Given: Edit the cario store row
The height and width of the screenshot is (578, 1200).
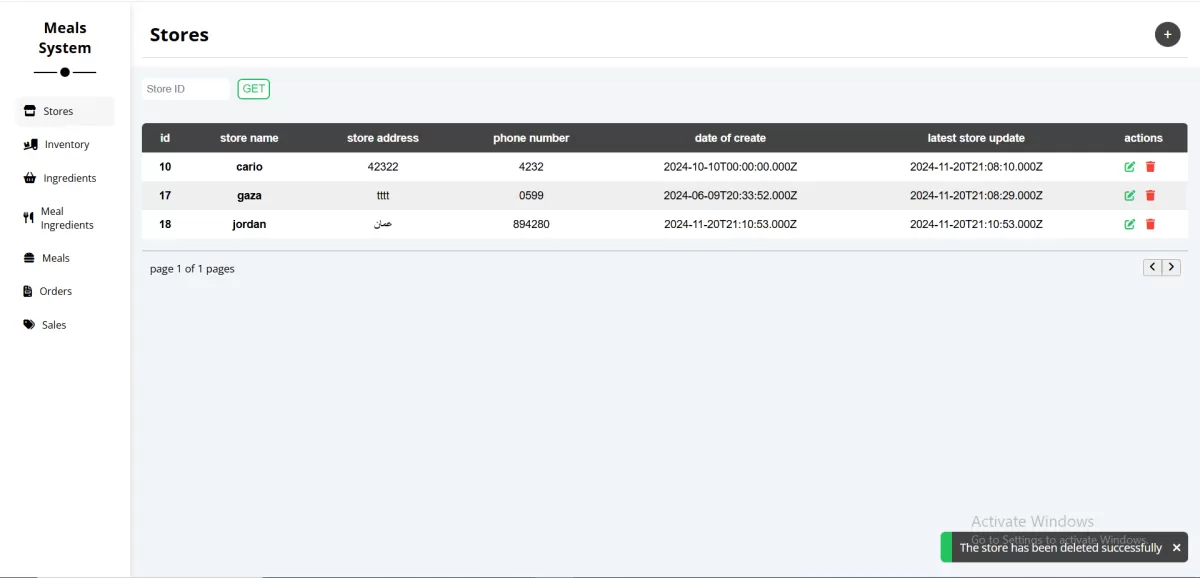Looking at the screenshot, I should tap(1130, 167).
